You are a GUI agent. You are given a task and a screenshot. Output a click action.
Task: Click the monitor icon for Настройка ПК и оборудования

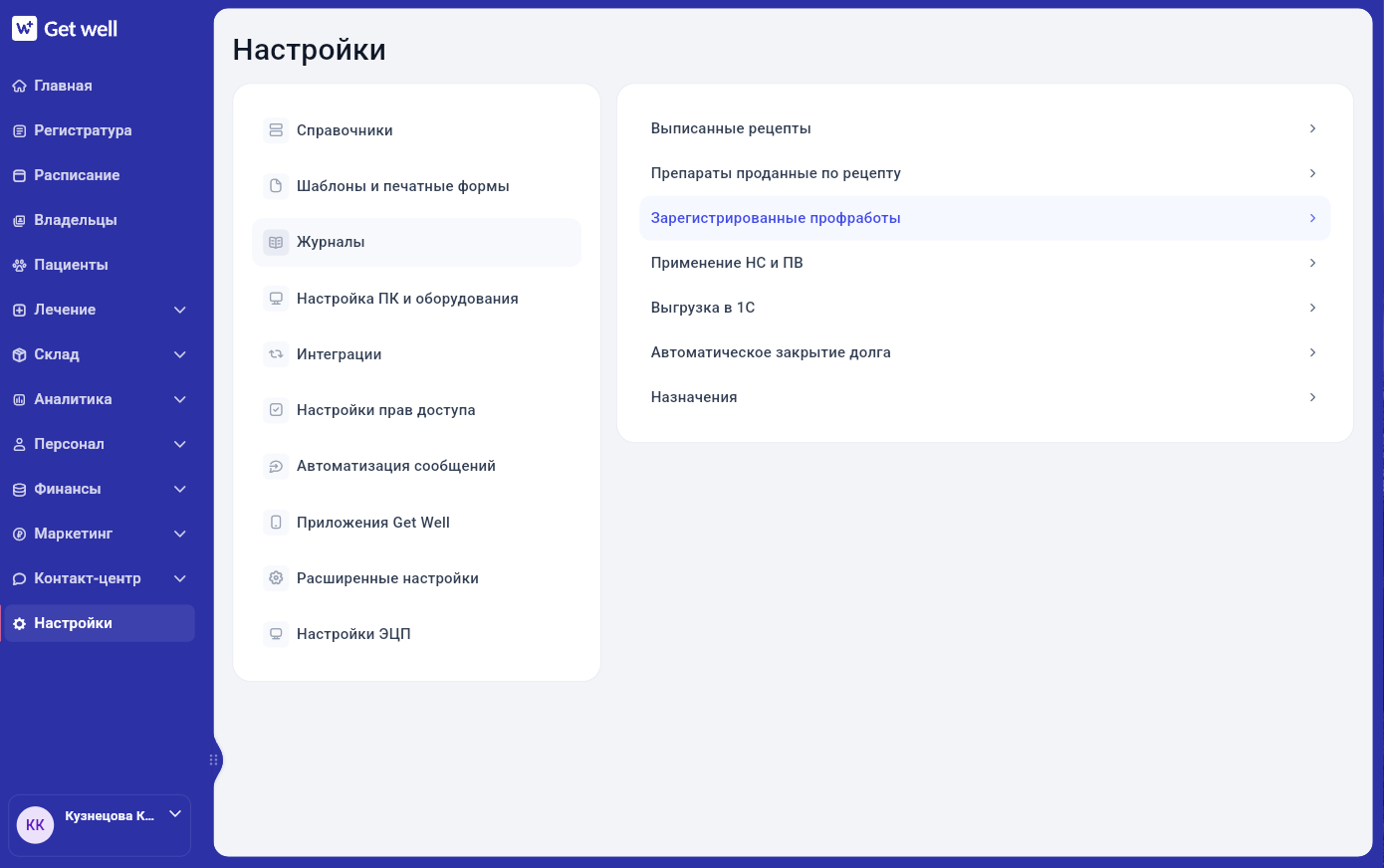(x=276, y=299)
